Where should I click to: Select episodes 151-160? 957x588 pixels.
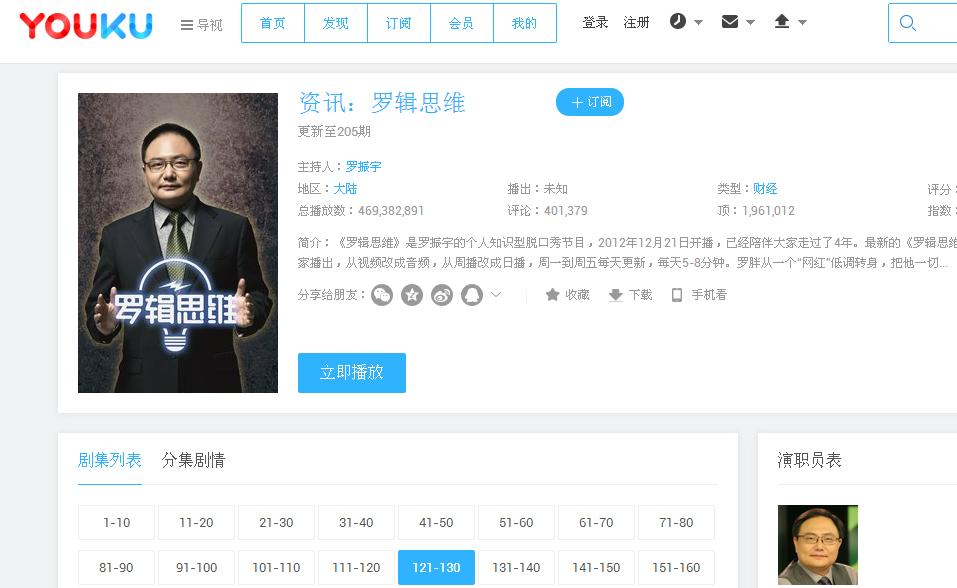pyautogui.click(x=676, y=567)
